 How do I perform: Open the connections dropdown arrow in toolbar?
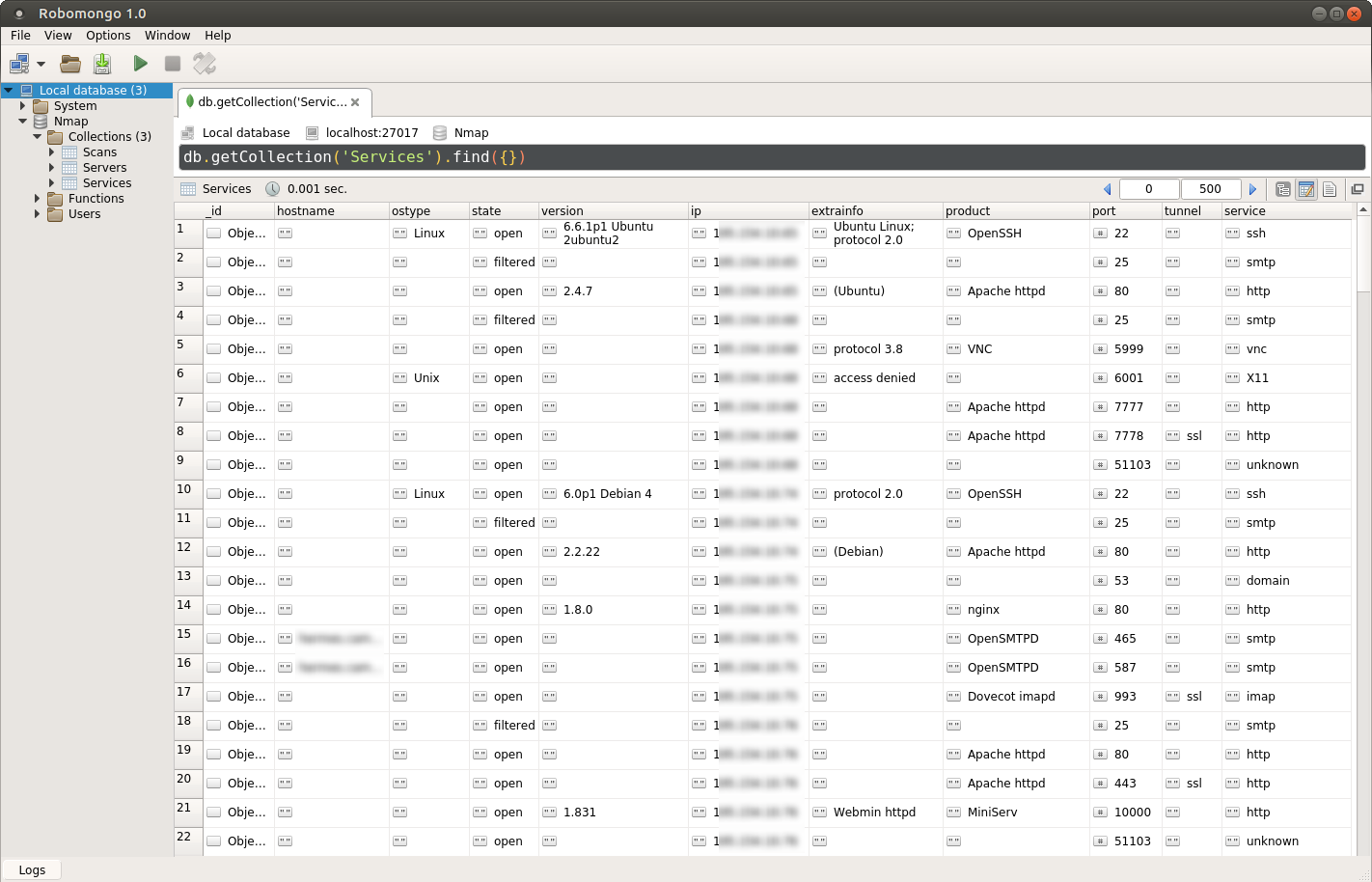(x=41, y=65)
